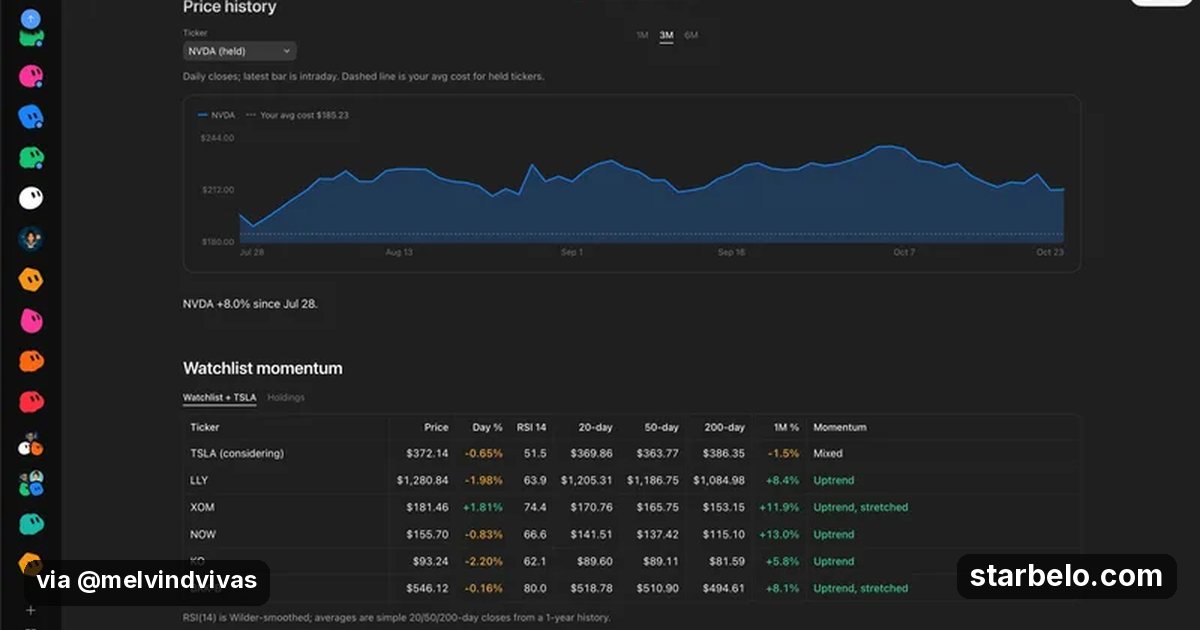The width and height of the screenshot is (1200, 630).
Task: Sort the table by the RSI 14 column
Action: (x=531, y=427)
